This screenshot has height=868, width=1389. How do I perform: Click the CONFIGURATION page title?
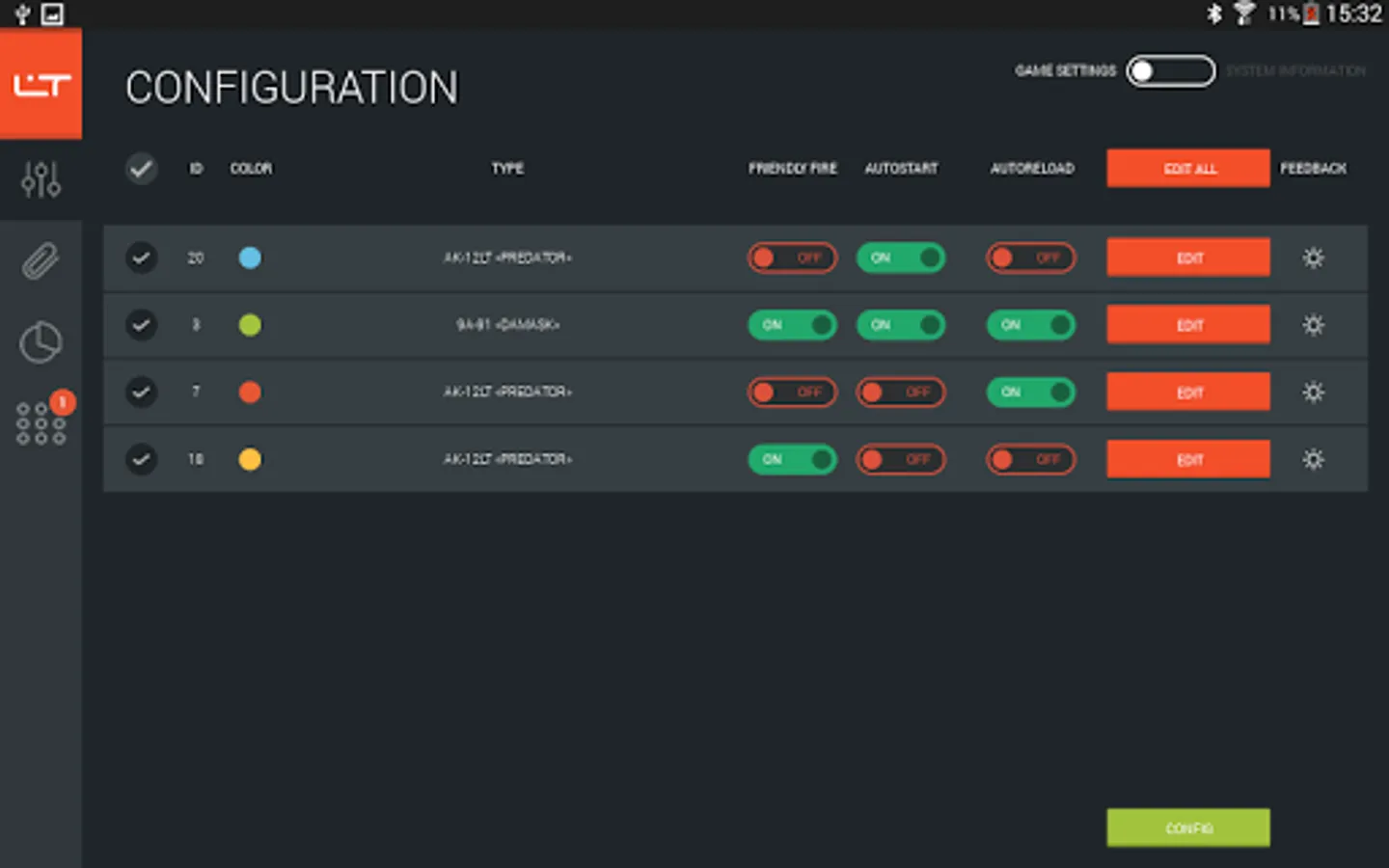(291, 88)
